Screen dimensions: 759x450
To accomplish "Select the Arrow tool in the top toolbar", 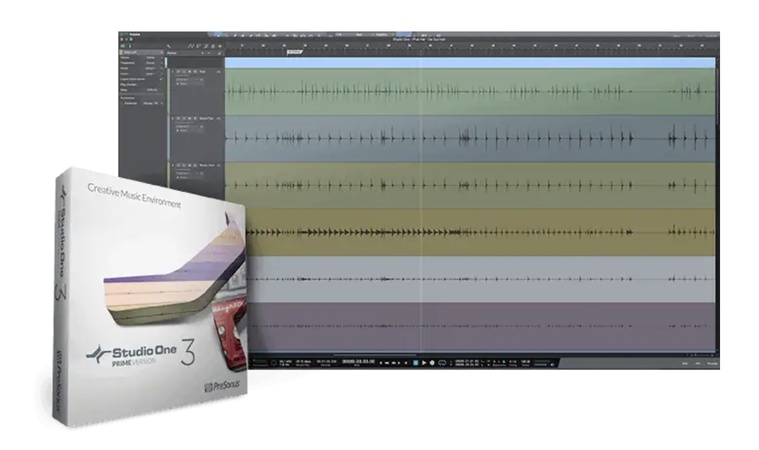I will [218, 35].
